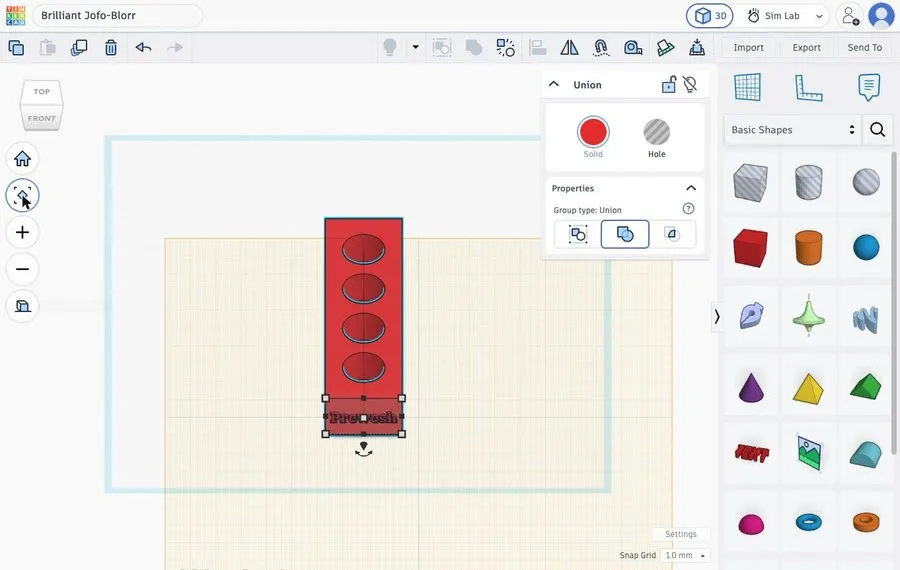Select the FRONT face of view cube

coord(41,118)
